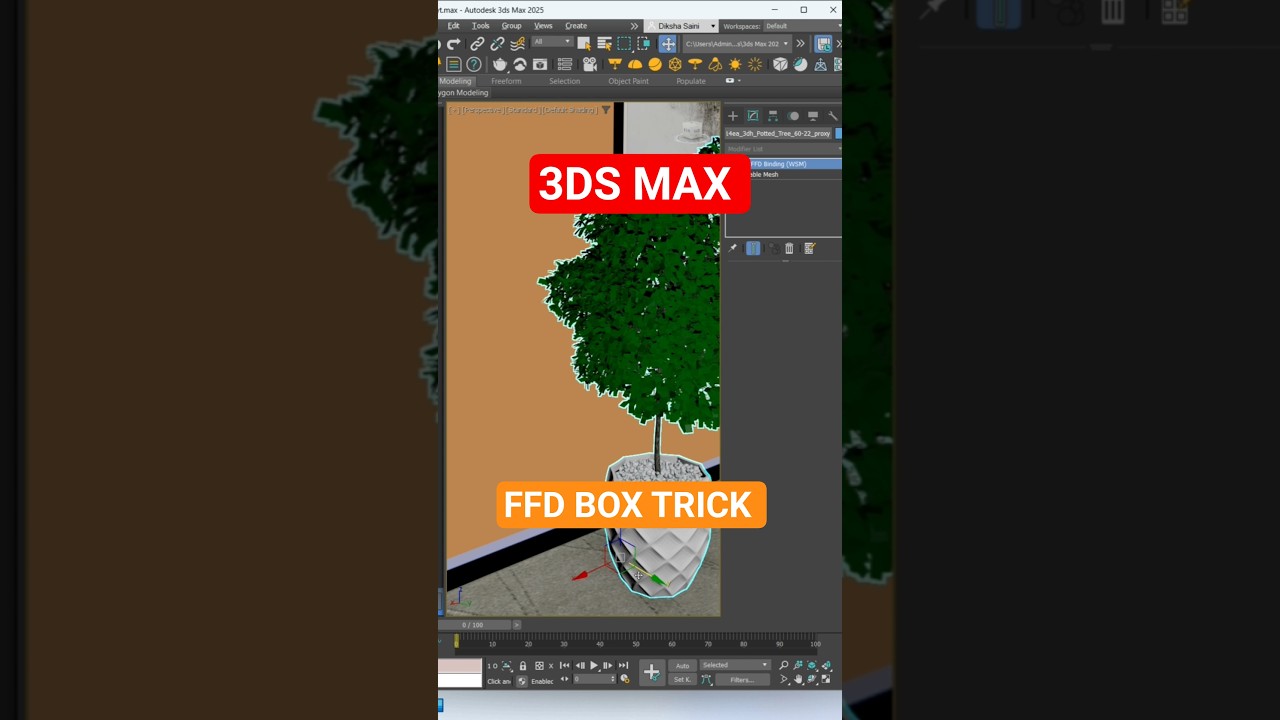Image resolution: width=1280 pixels, height=720 pixels.
Task: Open the Create menu
Action: [576, 26]
